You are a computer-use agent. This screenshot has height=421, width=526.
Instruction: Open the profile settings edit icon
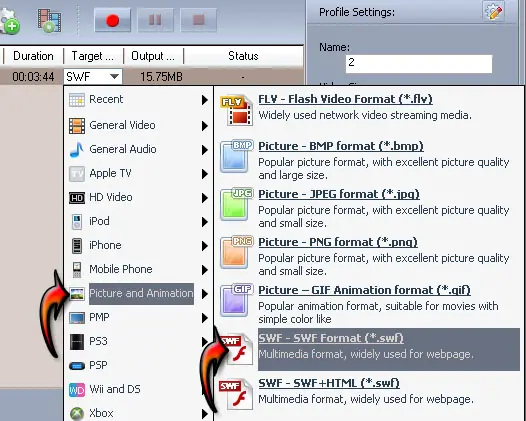[493, 11]
